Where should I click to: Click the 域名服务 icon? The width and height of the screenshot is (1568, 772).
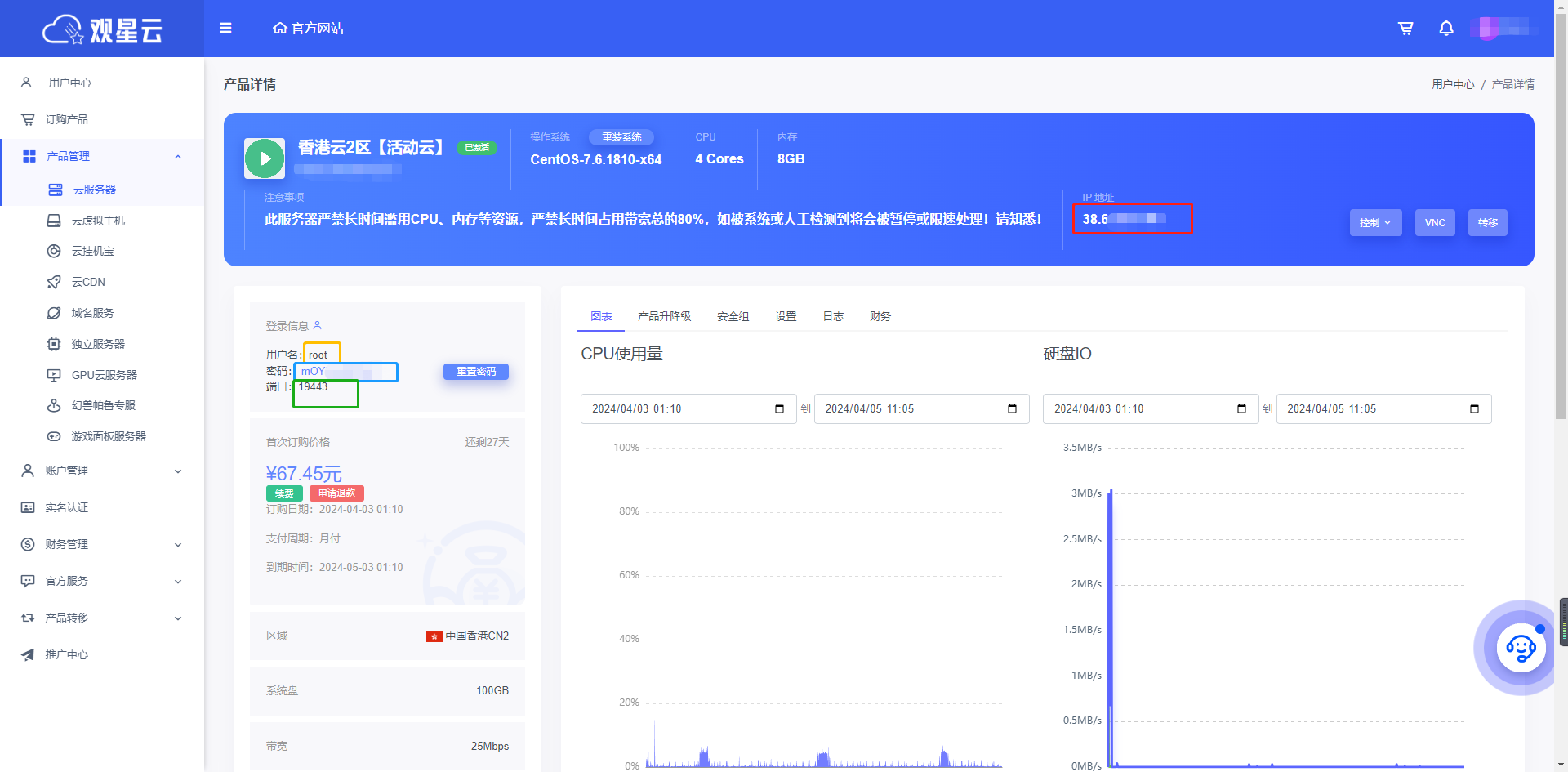click(x=54, y=313)
